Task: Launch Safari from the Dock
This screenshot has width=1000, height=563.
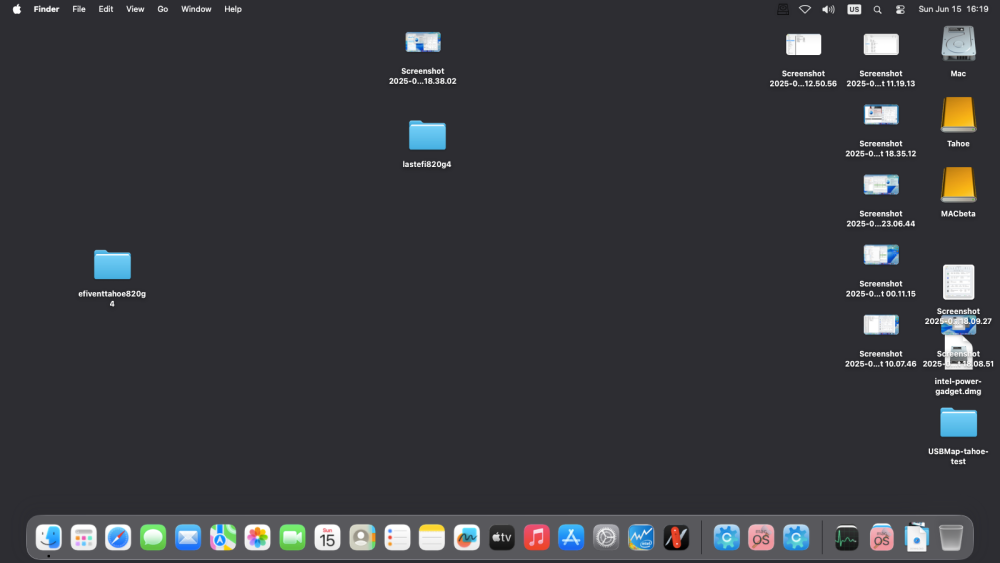Action: coord(118,537)
